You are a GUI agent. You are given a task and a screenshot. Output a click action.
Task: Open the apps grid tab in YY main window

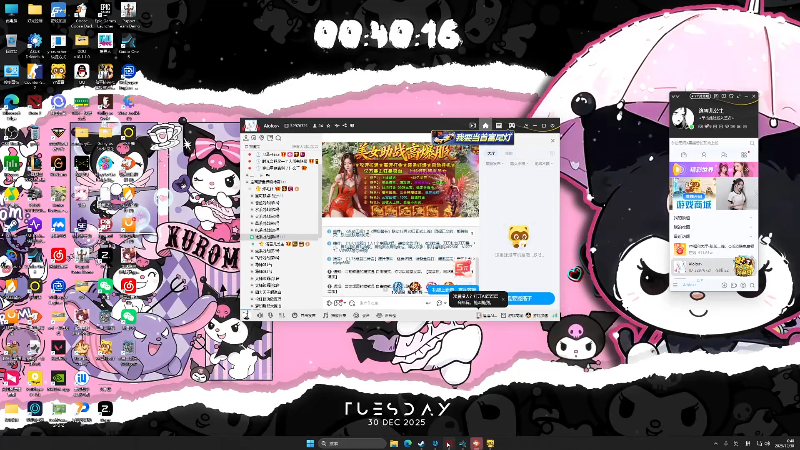click(744, 155)
